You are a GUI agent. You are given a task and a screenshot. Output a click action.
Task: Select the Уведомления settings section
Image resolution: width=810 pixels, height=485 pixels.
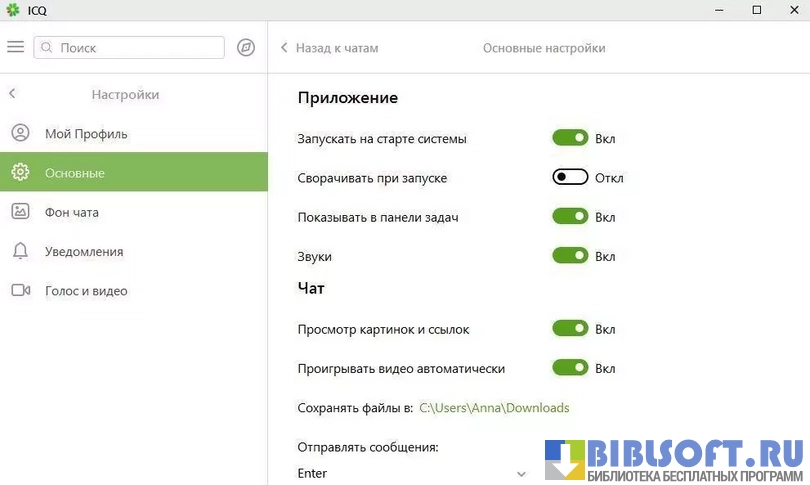tap(84, 252)
